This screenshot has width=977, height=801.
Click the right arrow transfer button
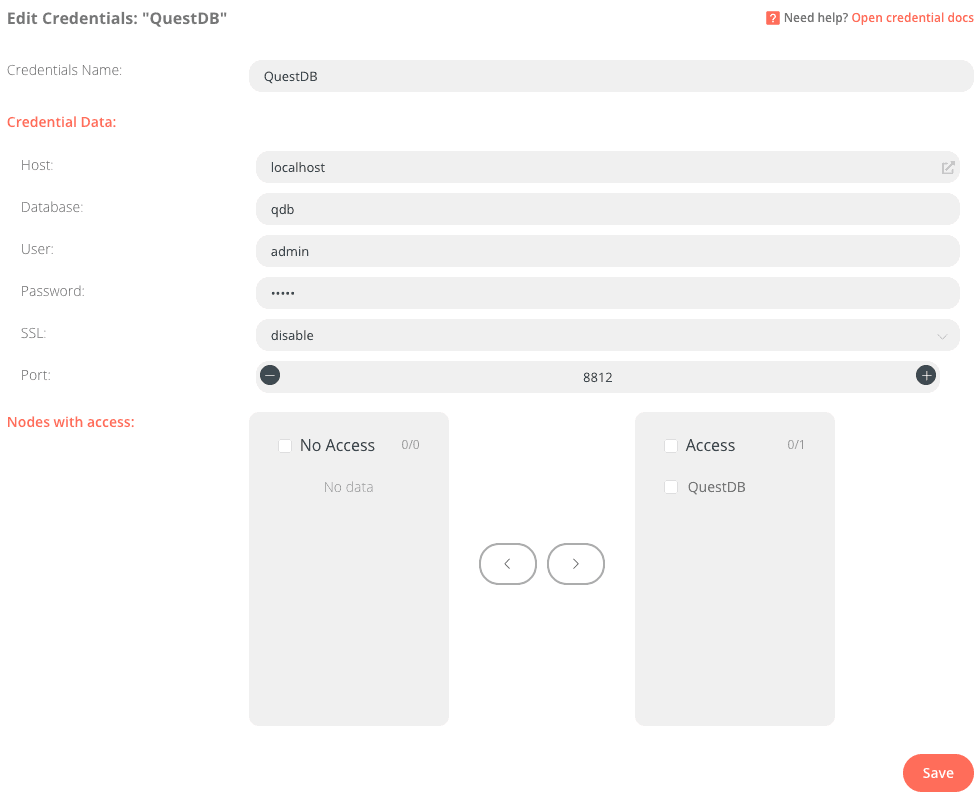coord(576,564)
